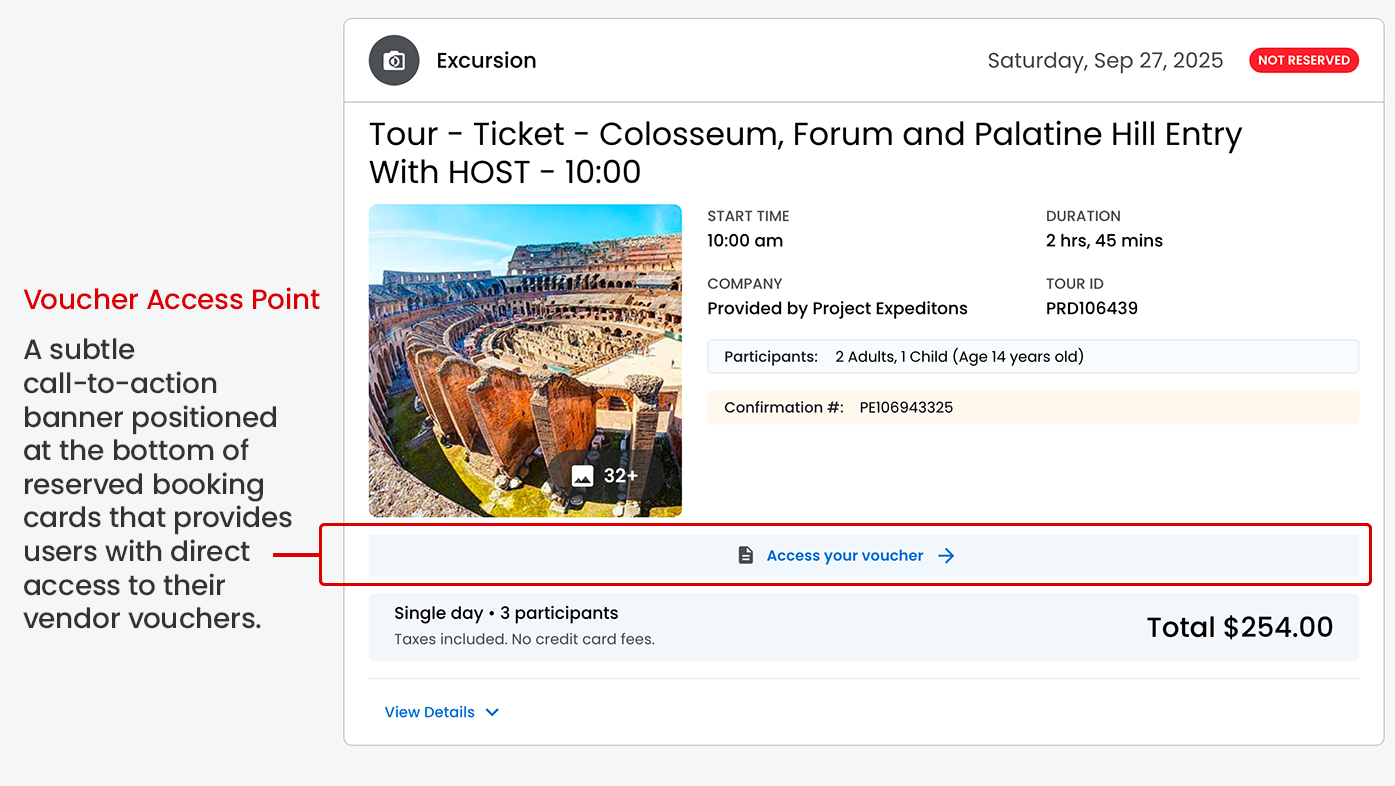
Task: Click the Tour ID PRD106439 value
Action: [x=1091, y=308]
